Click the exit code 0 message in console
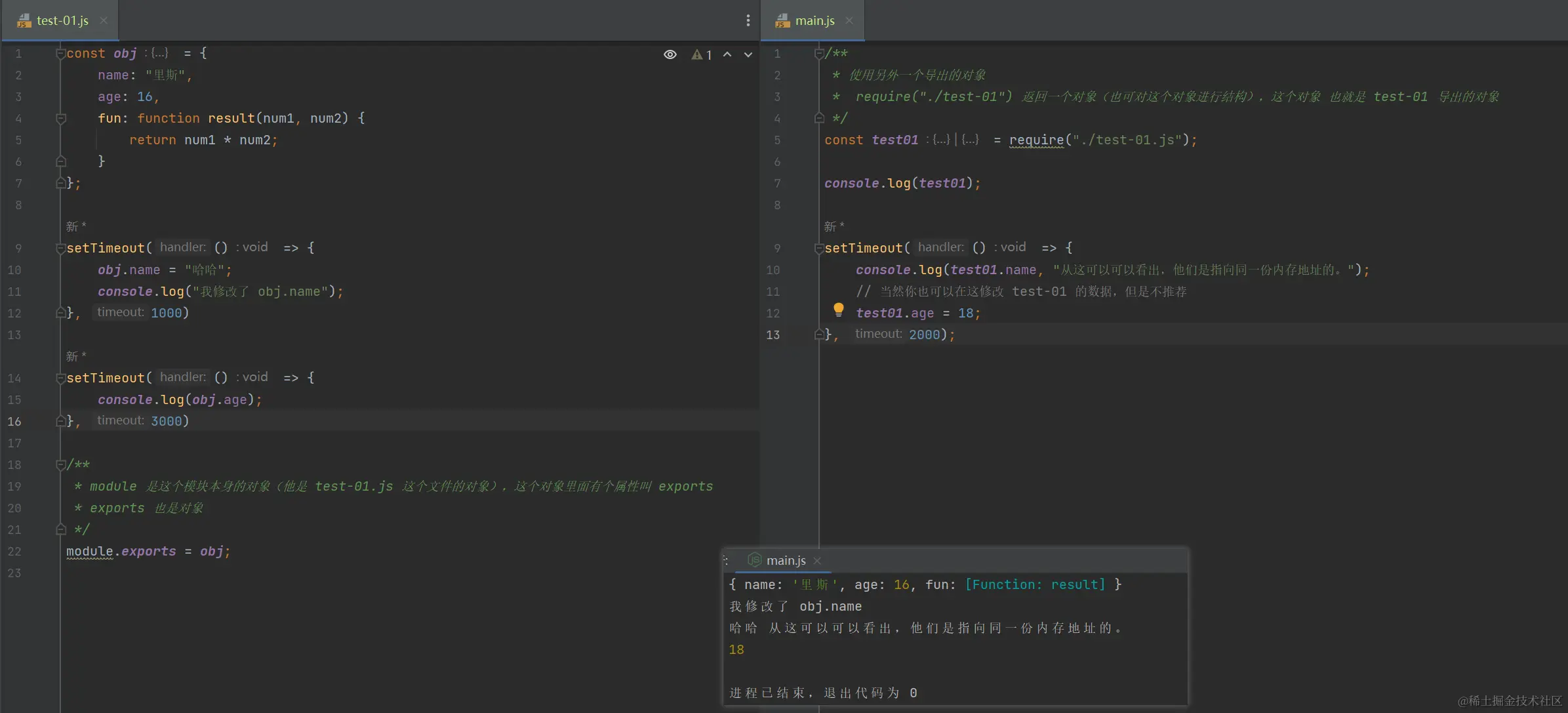The width and height of the screenshot is (1568, 713). pyautogui.click(x=823, y=693)
